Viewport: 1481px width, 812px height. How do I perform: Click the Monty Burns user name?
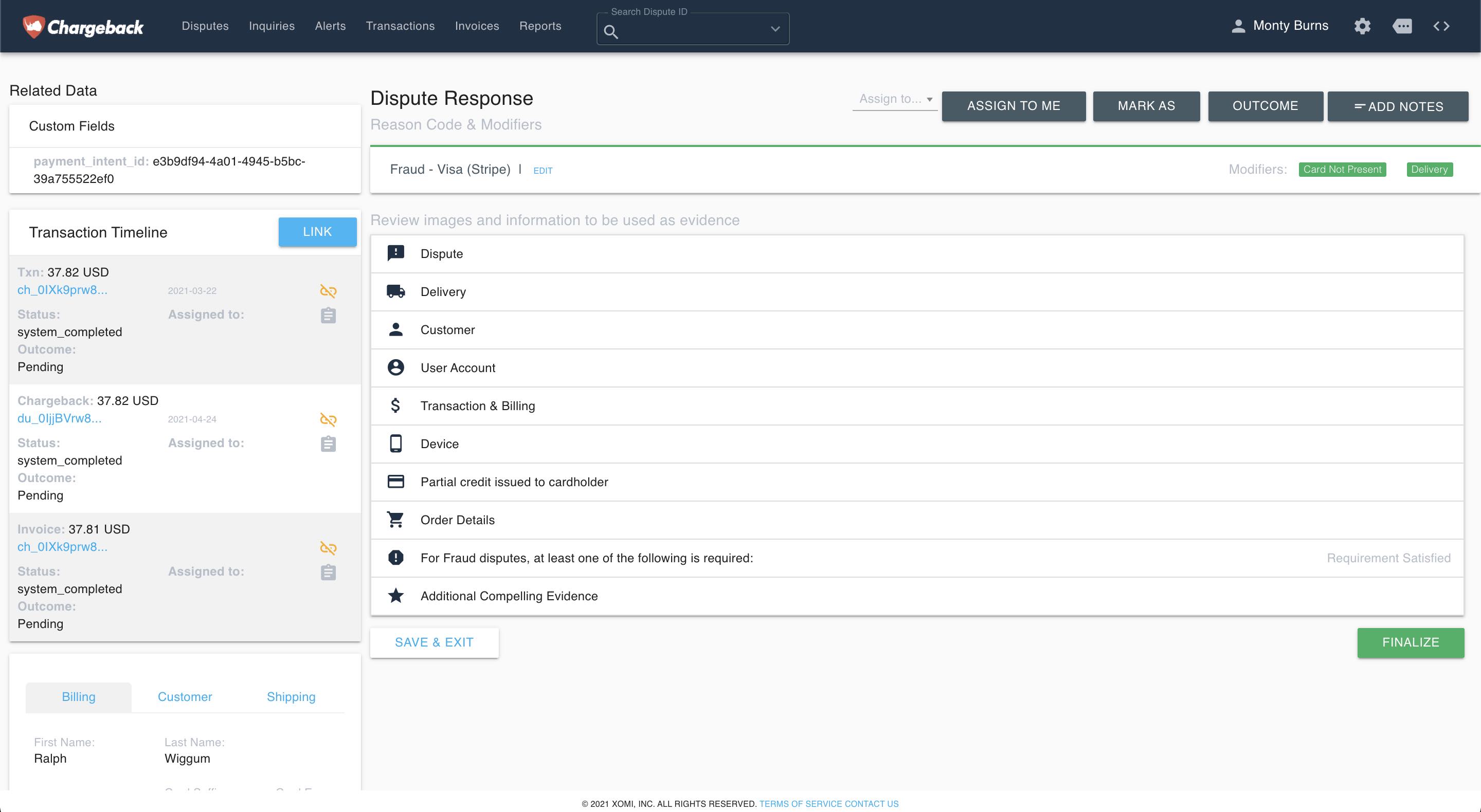point(1291,26)
